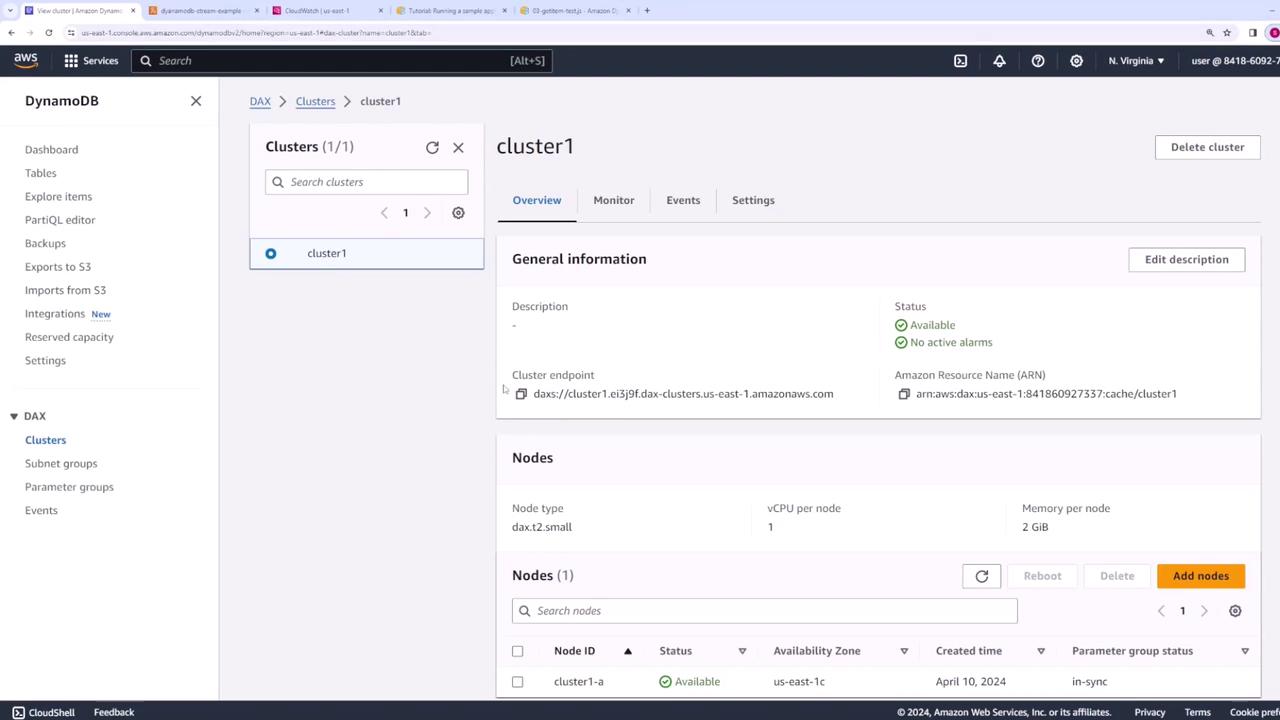
Task: Check the cluster1-a node checkbox
Action: coord(518,682)
